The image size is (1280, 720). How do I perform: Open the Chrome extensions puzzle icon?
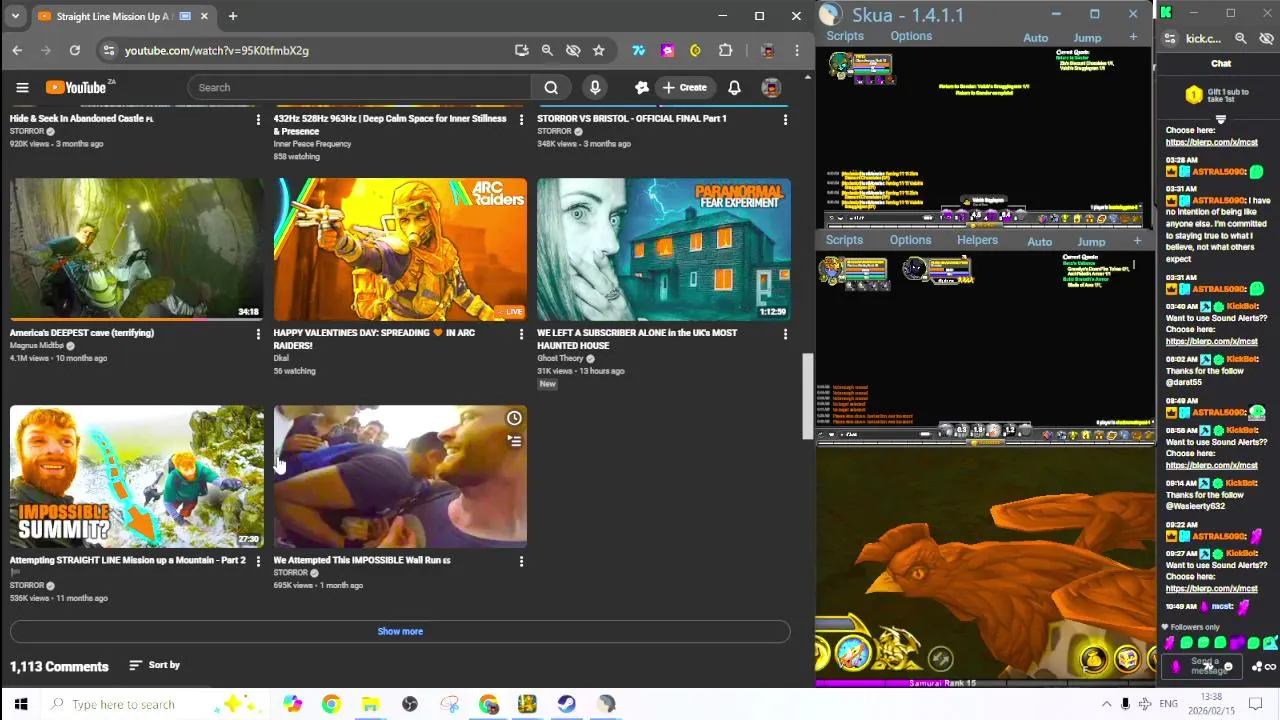[725, 50]
